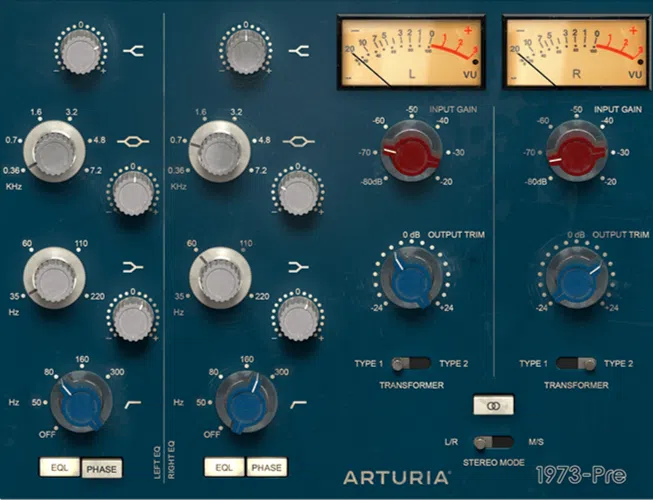This screenshot has height=500, width=653.
Task: Click the stereo link button
Action: pyautogui.click(x=491, y=405)
